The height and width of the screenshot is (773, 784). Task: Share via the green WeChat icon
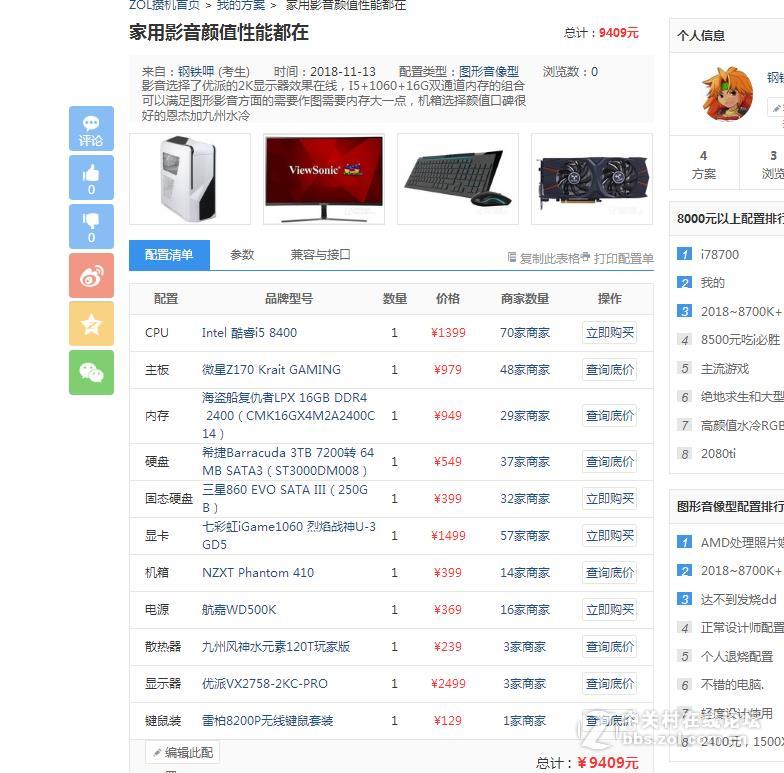91,372
